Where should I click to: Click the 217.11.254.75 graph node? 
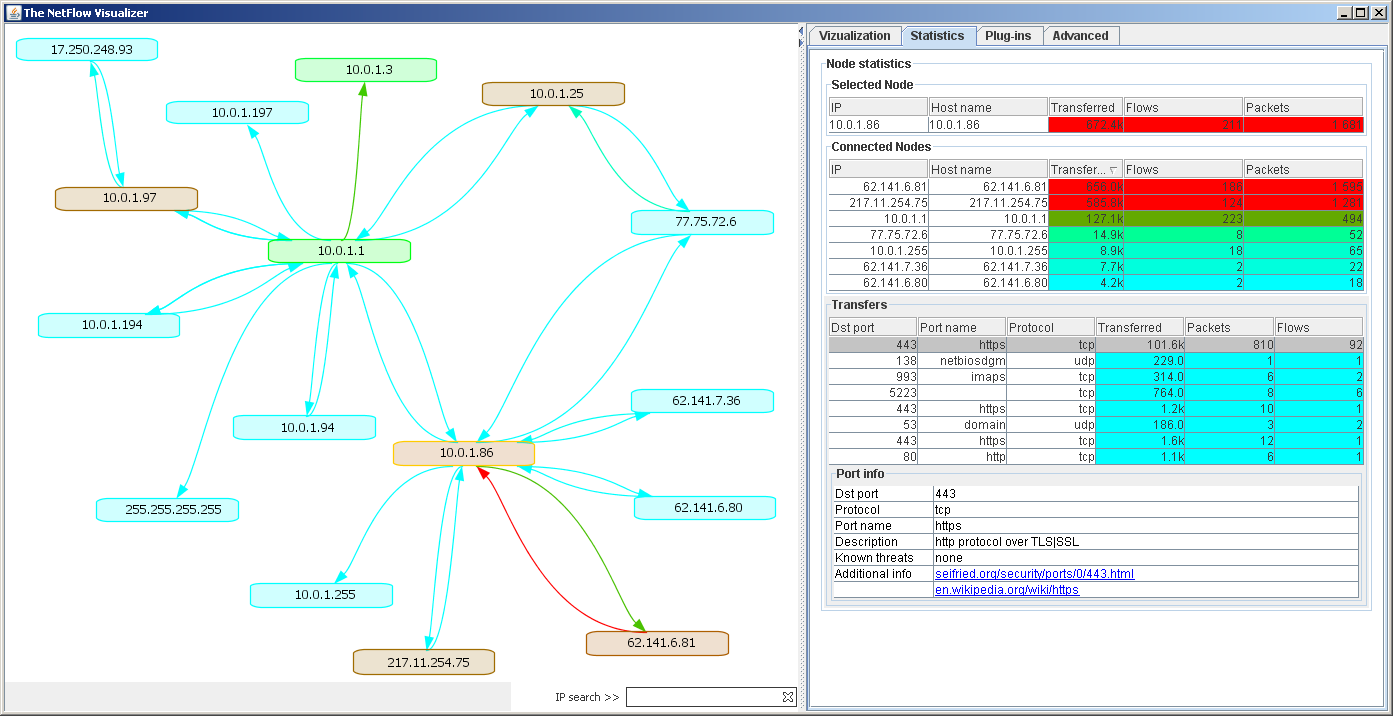425,662
